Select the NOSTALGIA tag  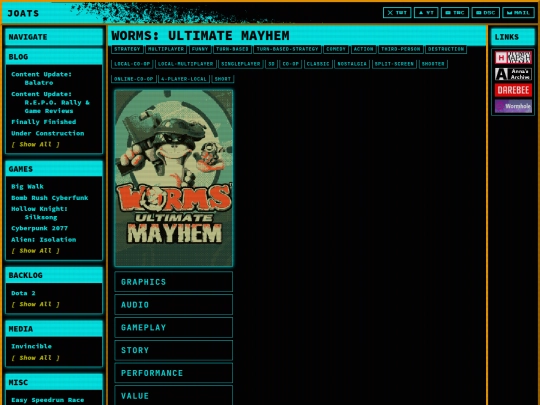(352, 64)
